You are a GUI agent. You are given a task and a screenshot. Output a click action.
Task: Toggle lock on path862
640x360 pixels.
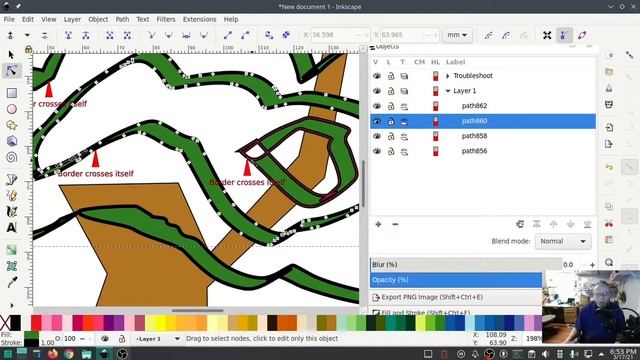pos(391,106)
